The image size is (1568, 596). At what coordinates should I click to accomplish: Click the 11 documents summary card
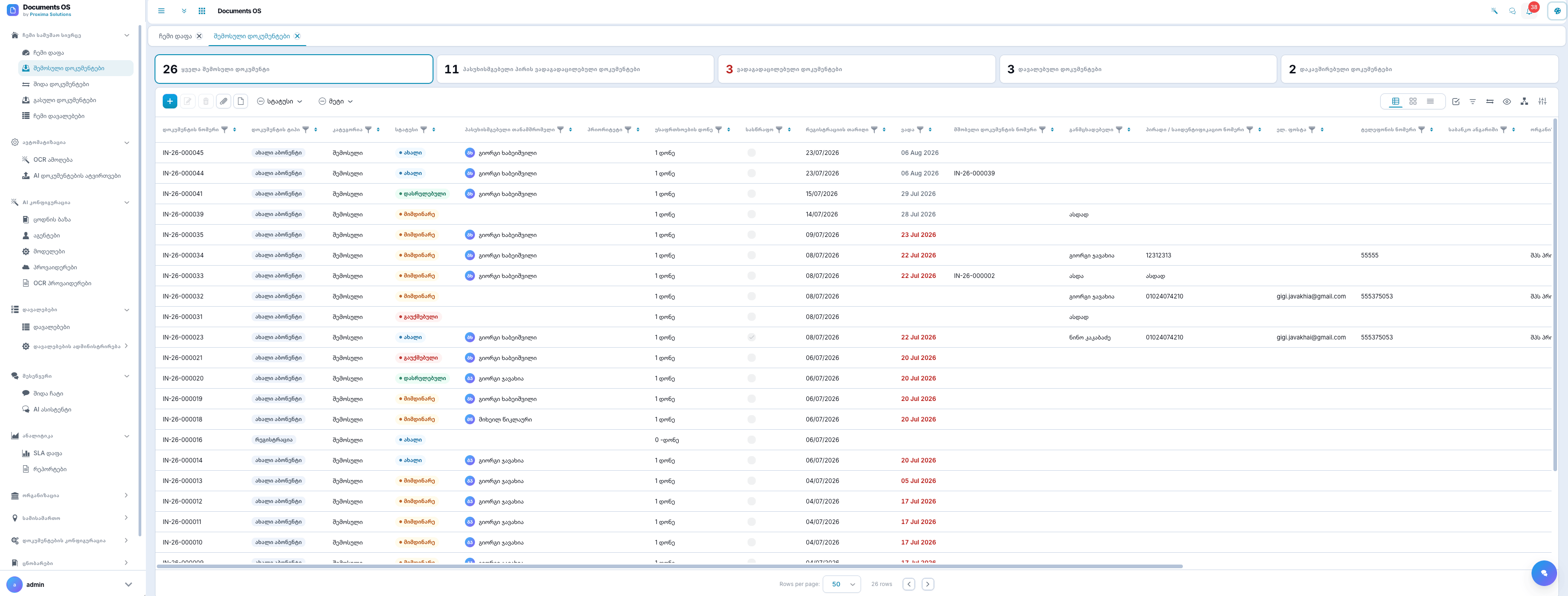[x=575, y=69]
